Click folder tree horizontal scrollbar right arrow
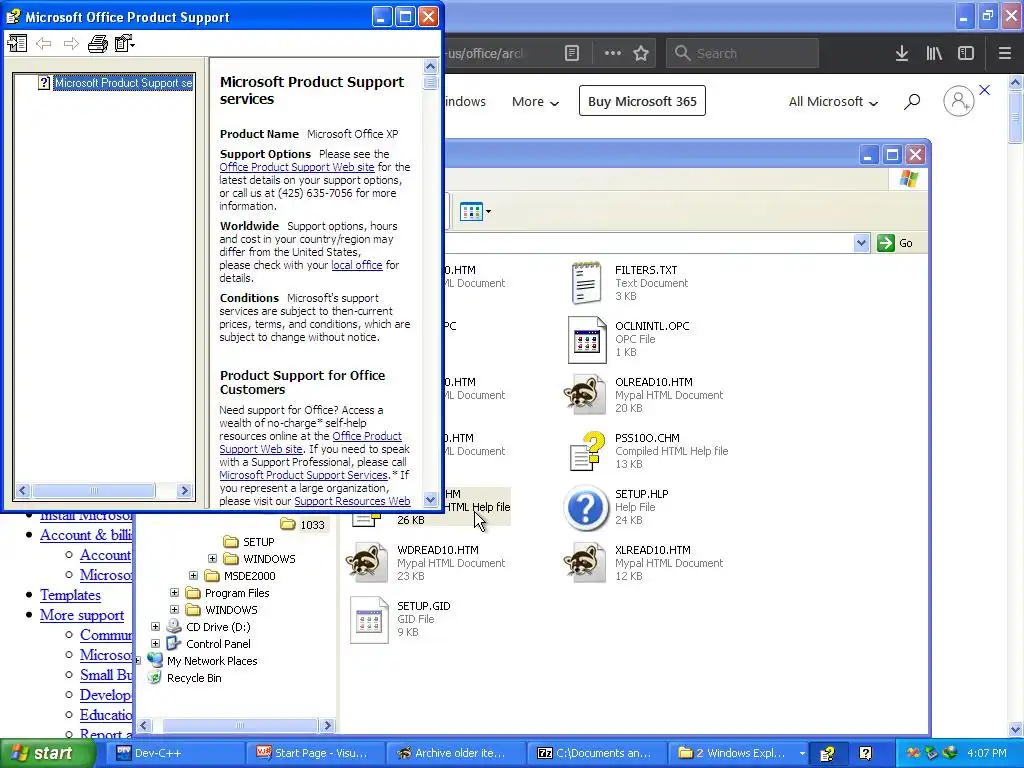Screen dimensions: 1024x768 coord(328,726)
